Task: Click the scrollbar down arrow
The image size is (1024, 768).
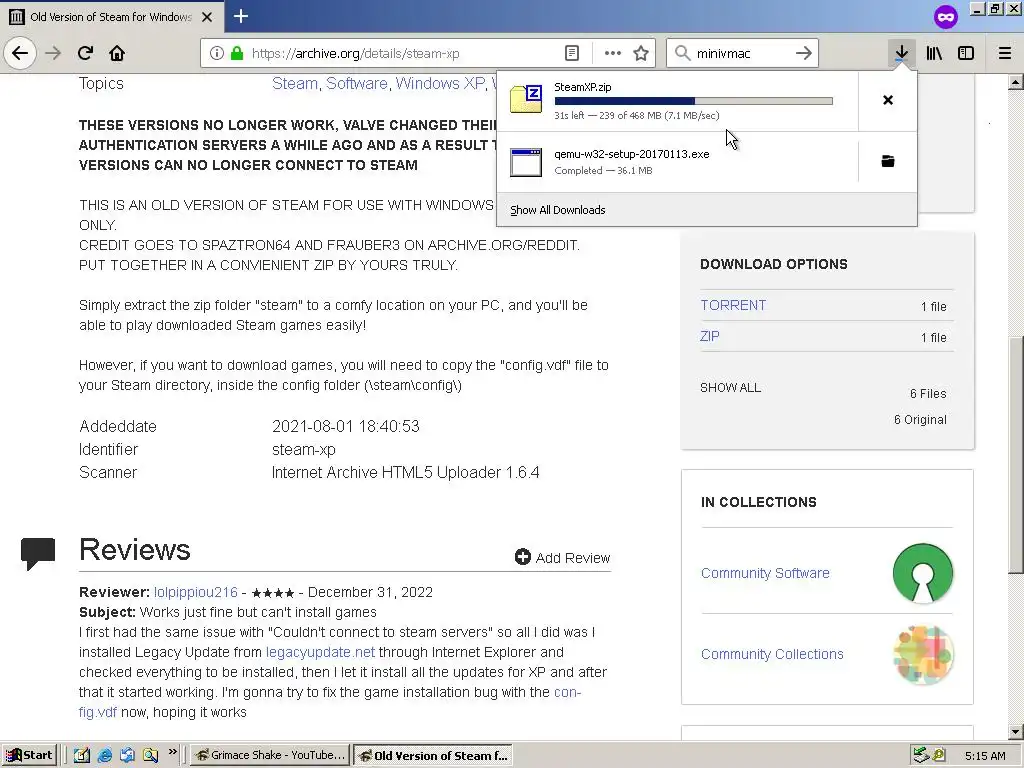Action: (1016, 732)
